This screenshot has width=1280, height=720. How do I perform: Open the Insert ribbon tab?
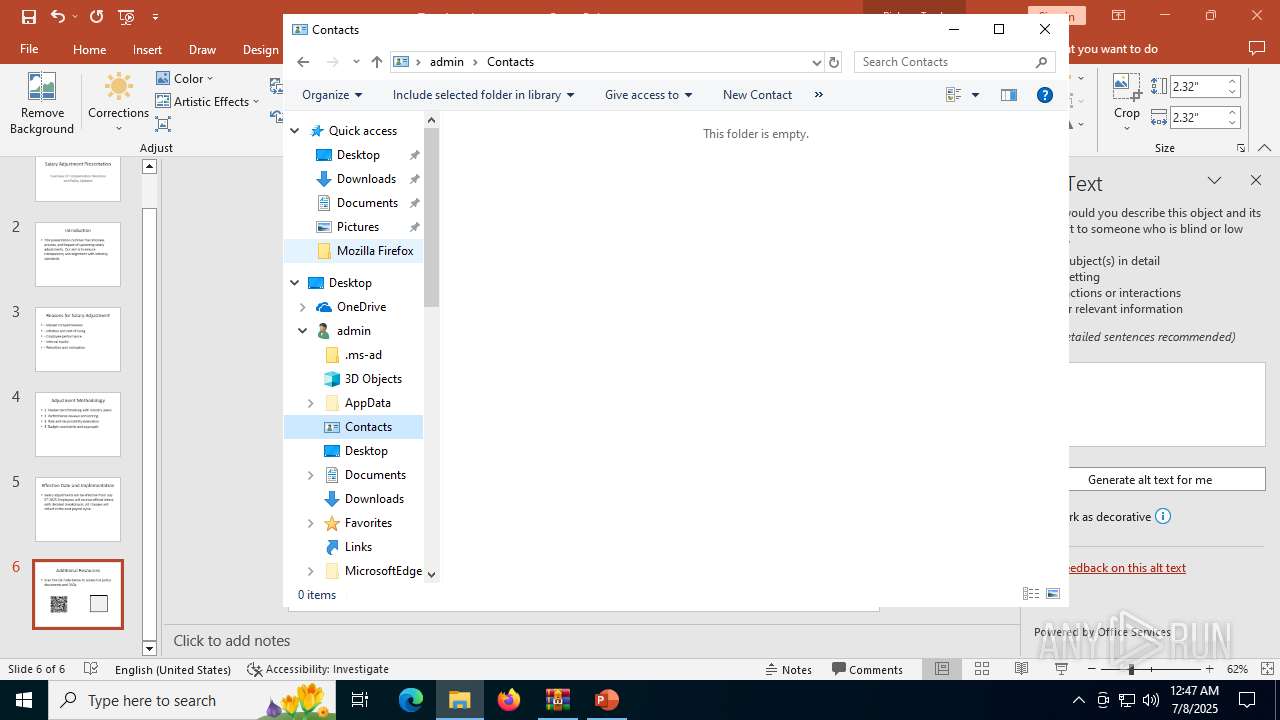click(x=147, y=49)
